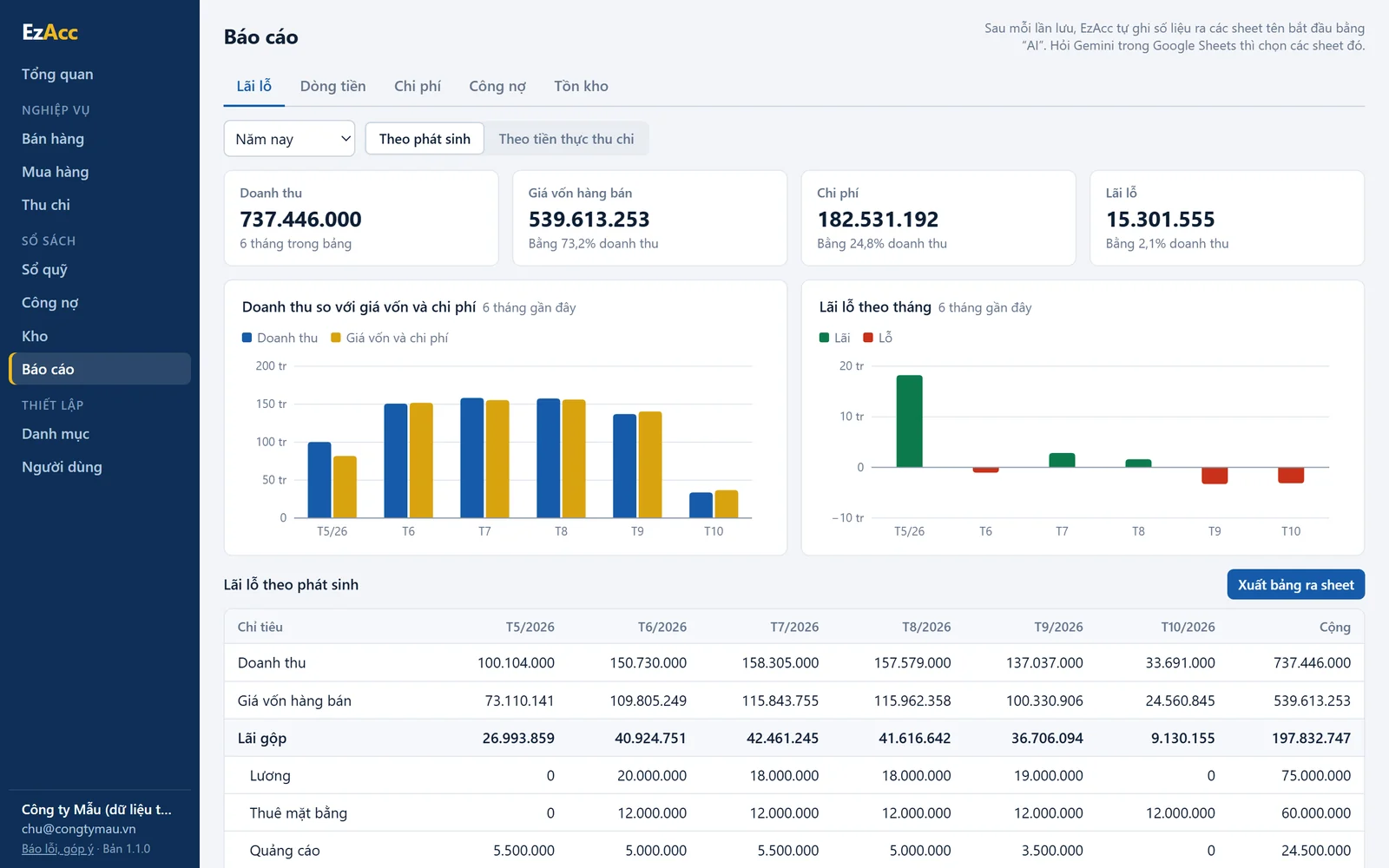Screen dimensions: 1389x868
Task: Click Giá vốn hàng bán value 539.613.253
Action: [589, 220]
